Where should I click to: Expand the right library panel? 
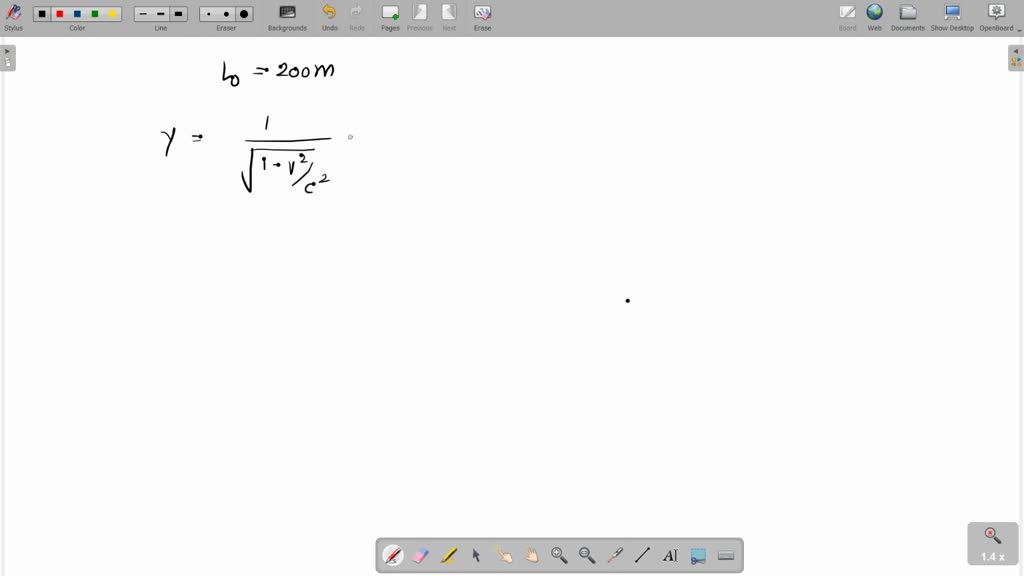1016,58
